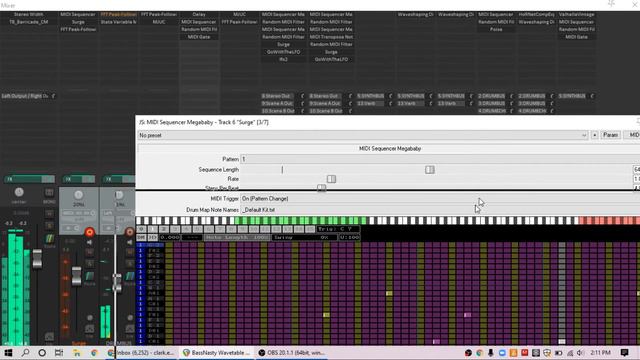Image resolution: width=640 pixels, height=360 pixels.
Task: Click the Trig: C 7 field
Action: click(x=338, y=229)
